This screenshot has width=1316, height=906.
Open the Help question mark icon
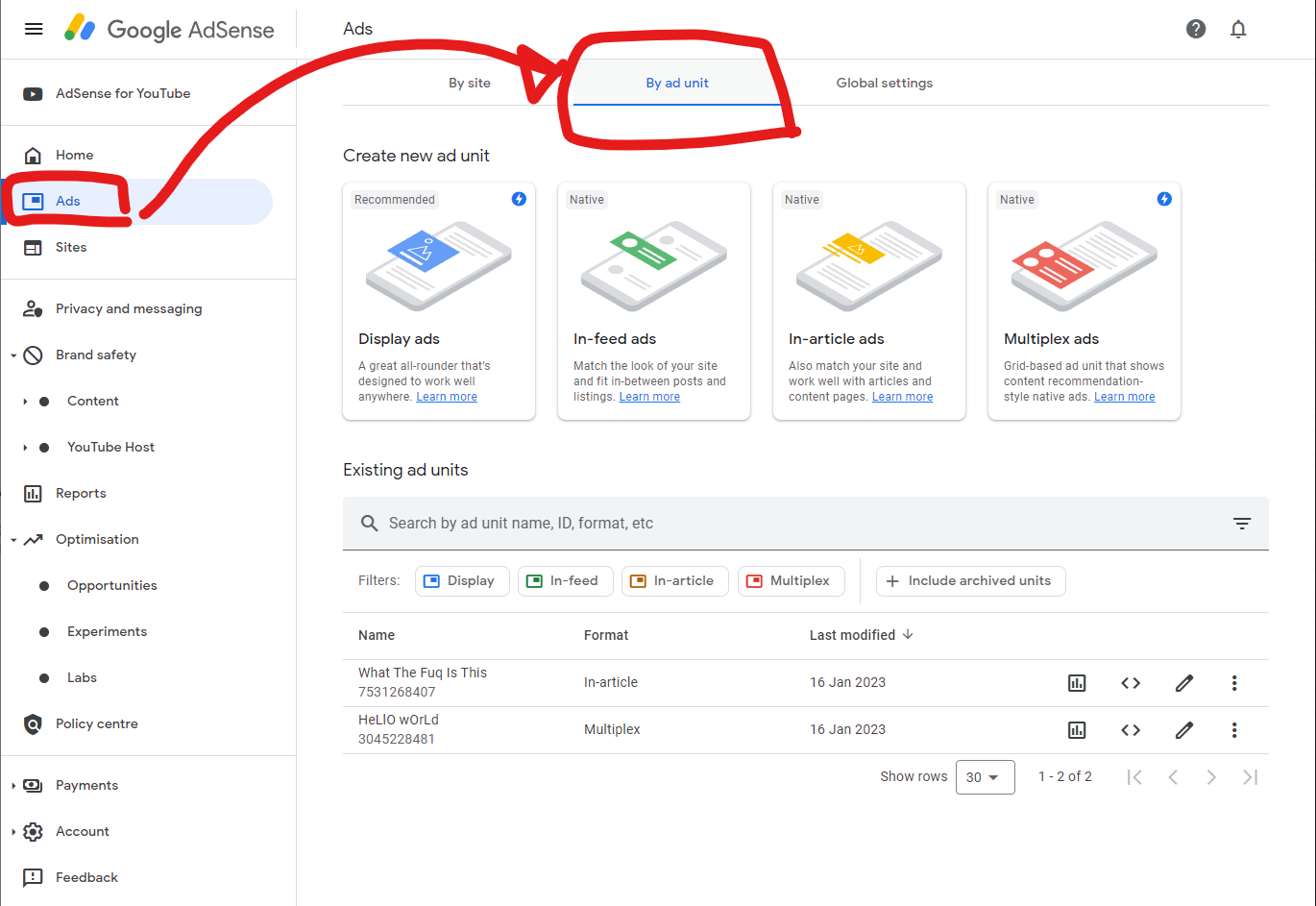point(1196,29)
